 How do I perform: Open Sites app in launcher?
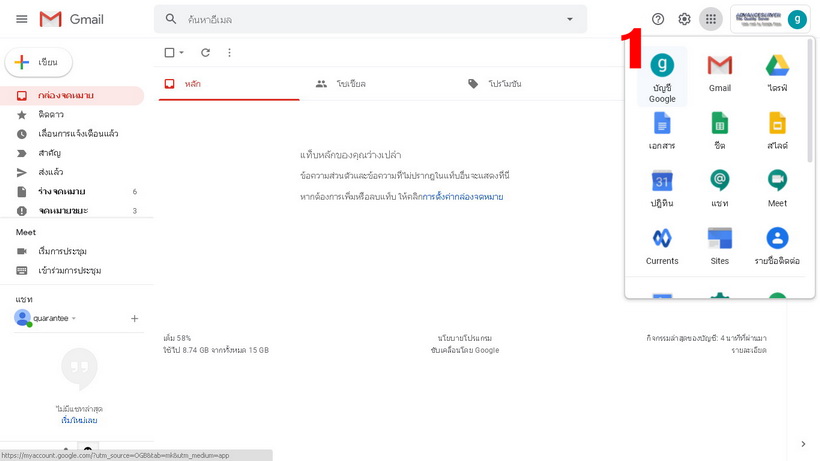coord(720,246)
